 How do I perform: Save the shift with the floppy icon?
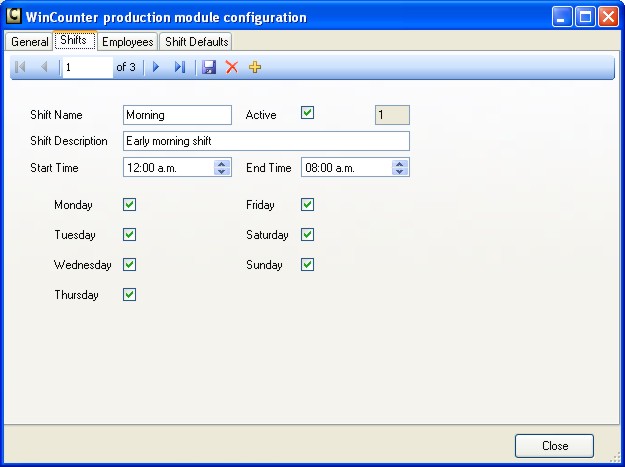209,67
